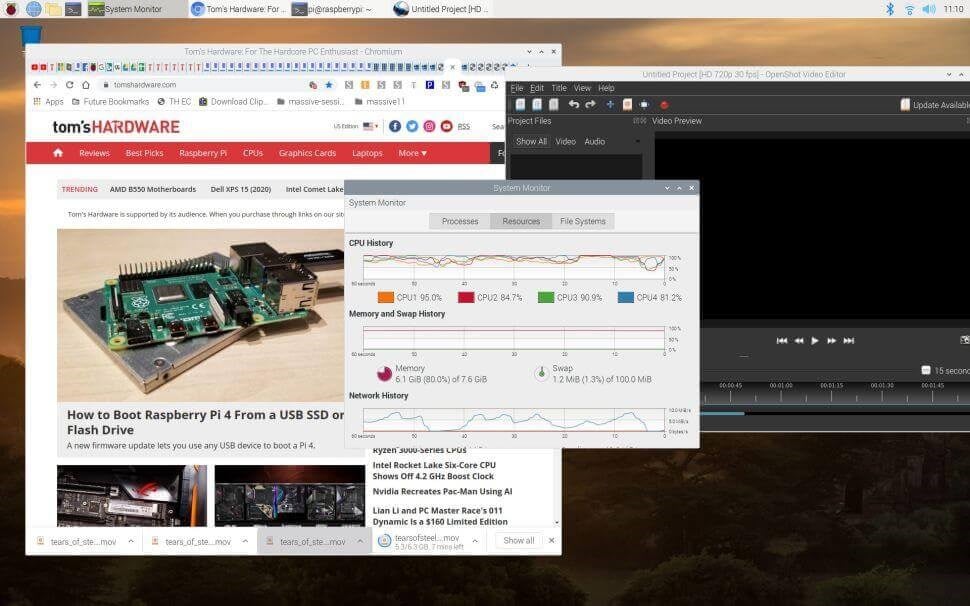Click the red Export Video icon
This screenshot has width=970, height=606.
[664, 105]
